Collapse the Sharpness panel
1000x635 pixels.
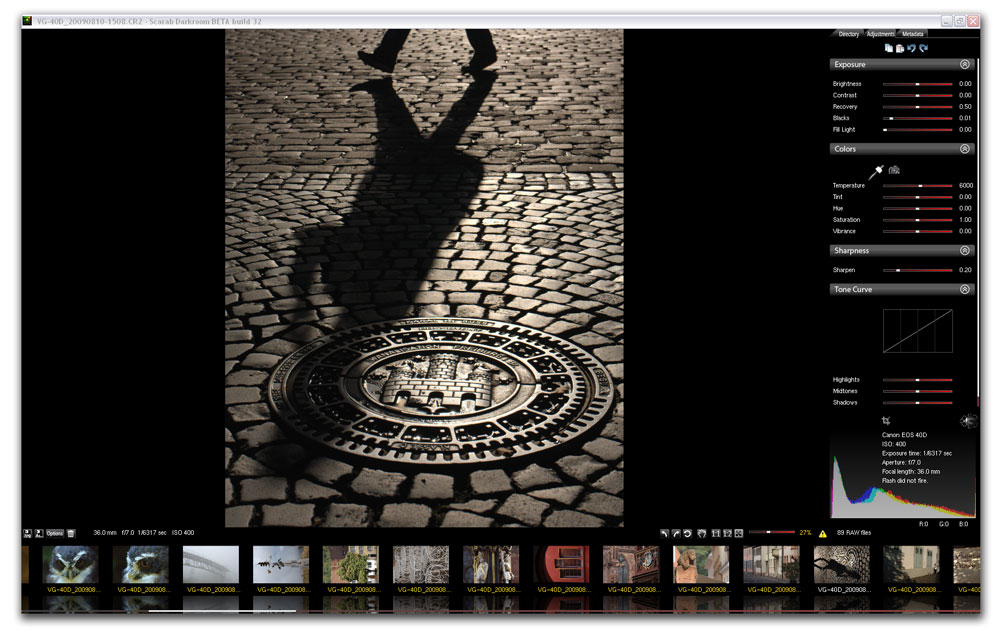tap(965, 251)
